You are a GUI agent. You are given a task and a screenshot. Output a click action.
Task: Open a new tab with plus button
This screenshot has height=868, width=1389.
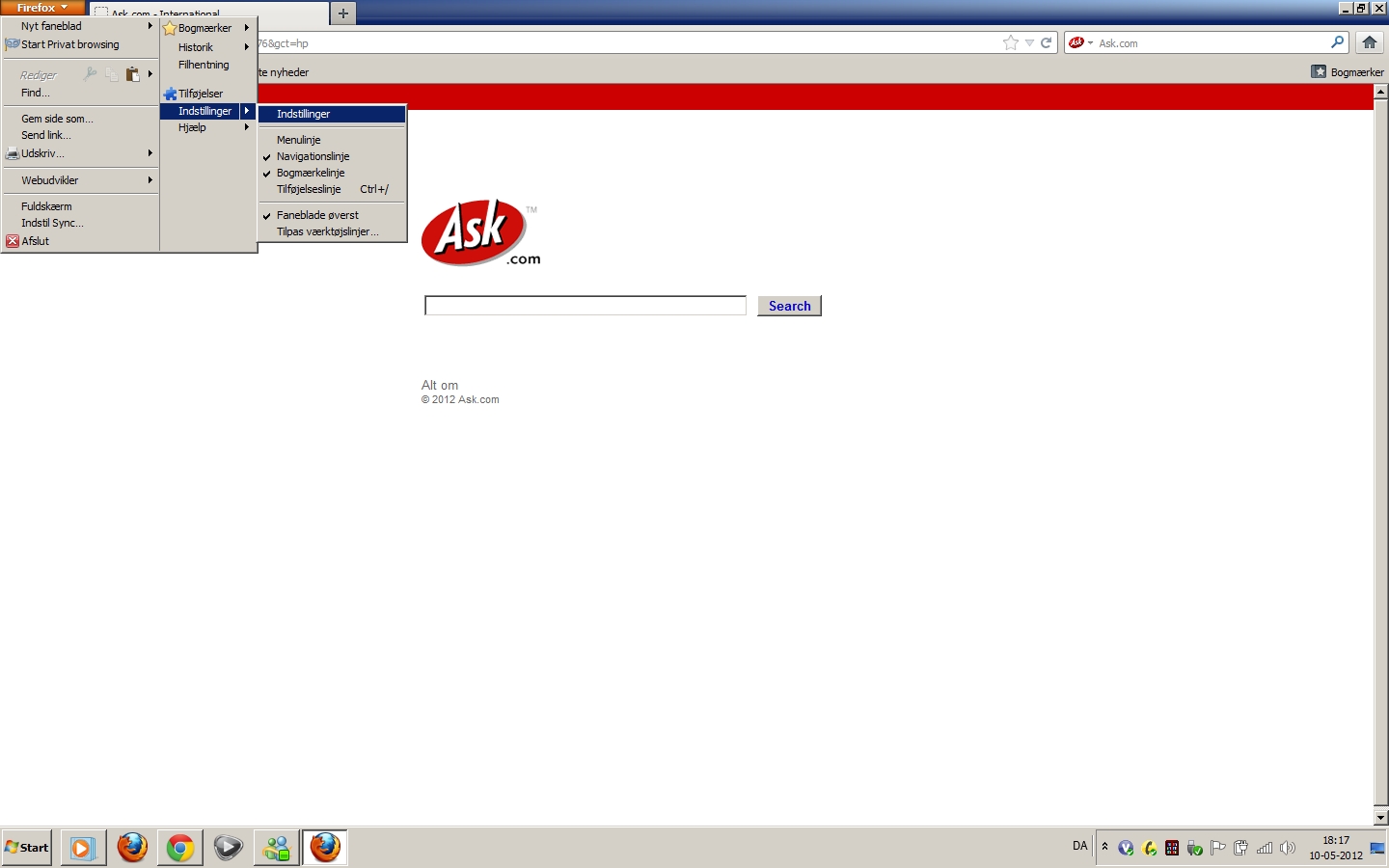pos(342,14)
